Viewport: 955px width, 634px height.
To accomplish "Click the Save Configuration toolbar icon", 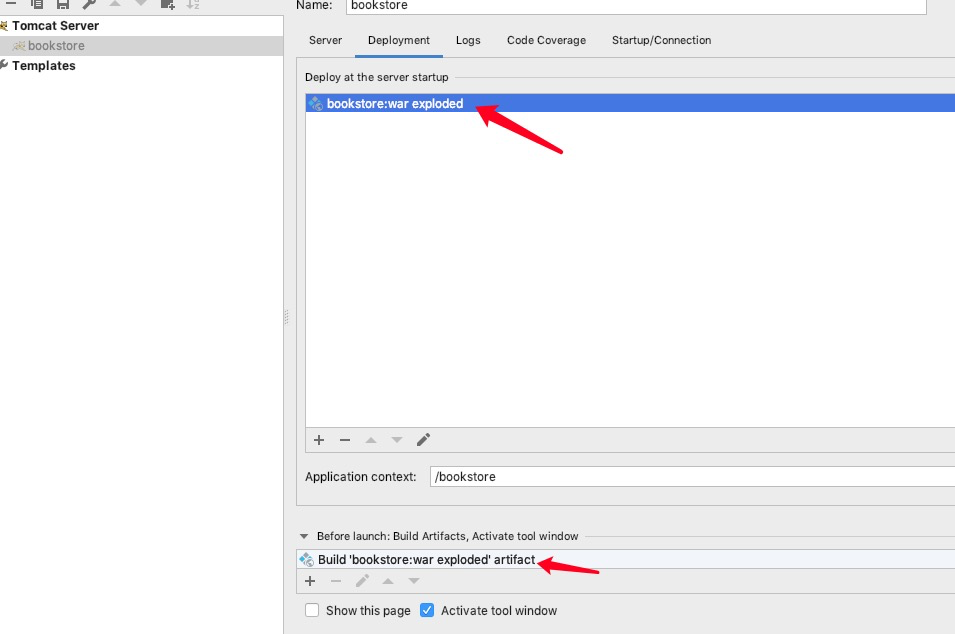I will (x=63, y=4).
